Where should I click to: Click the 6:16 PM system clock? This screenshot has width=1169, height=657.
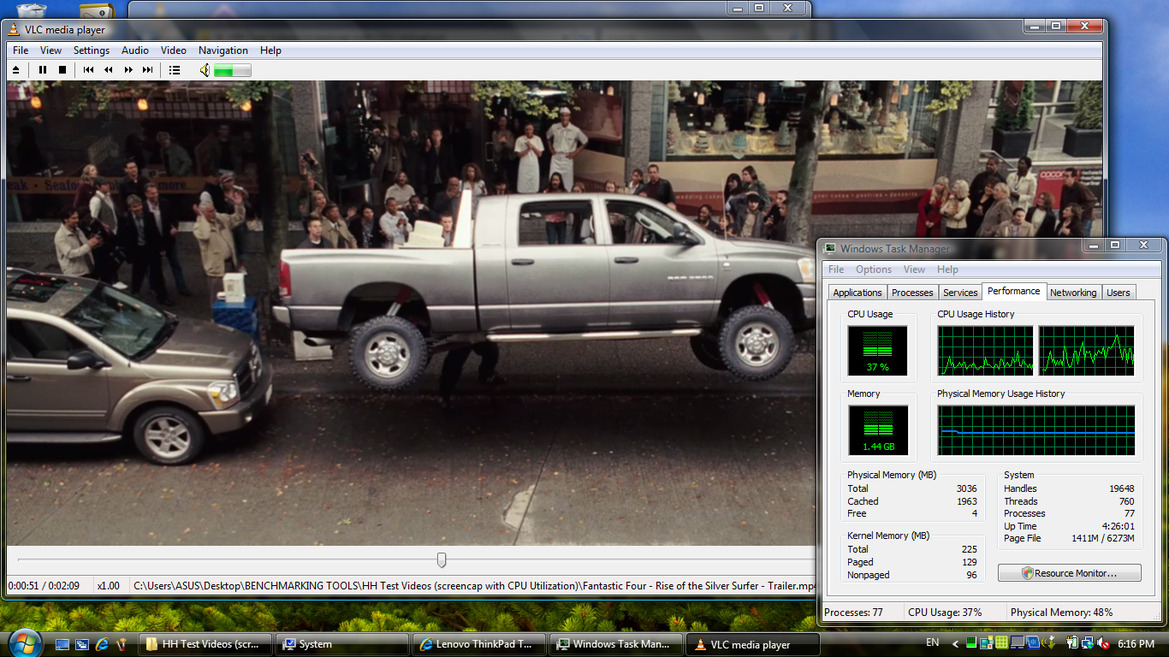tap(1136, 643)
